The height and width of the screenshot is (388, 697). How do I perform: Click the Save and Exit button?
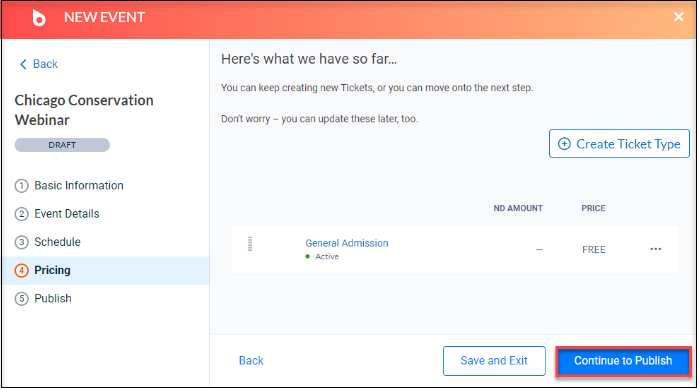(494, 361)
